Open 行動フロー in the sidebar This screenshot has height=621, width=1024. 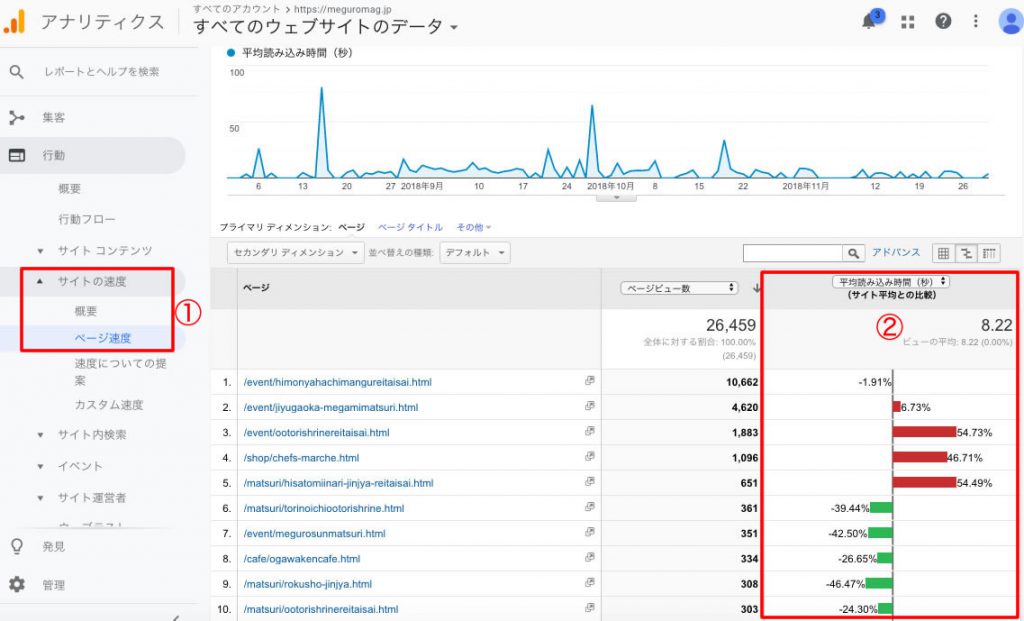[x=87, y=219]
